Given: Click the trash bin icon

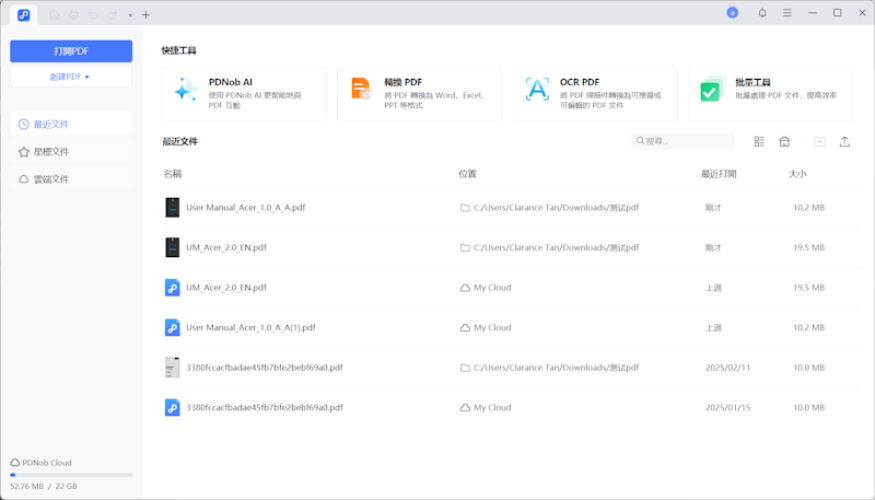Looking at the screenshot, I should 785,142.
